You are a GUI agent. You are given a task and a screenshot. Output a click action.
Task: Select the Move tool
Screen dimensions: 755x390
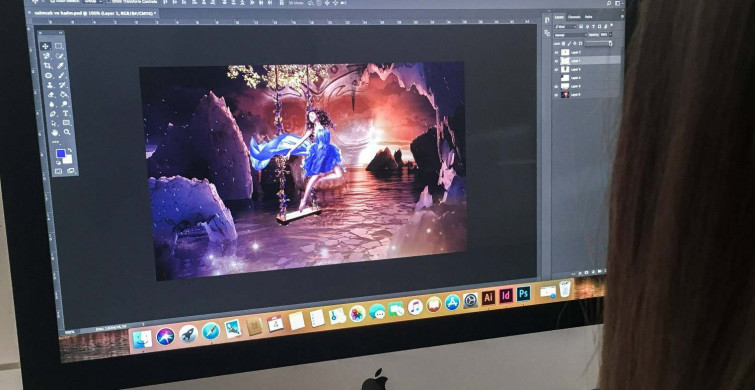tap(45, 46)
